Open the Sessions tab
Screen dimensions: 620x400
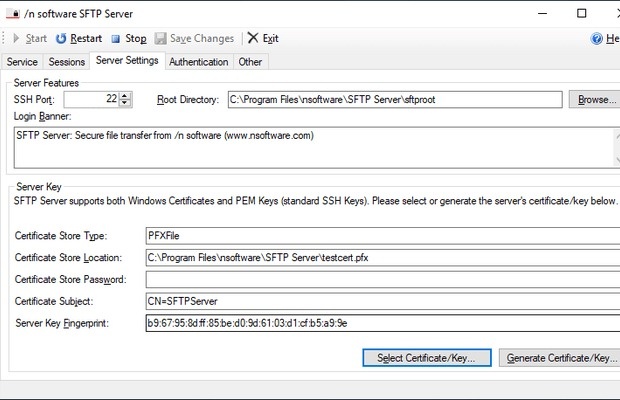[66, 62]
